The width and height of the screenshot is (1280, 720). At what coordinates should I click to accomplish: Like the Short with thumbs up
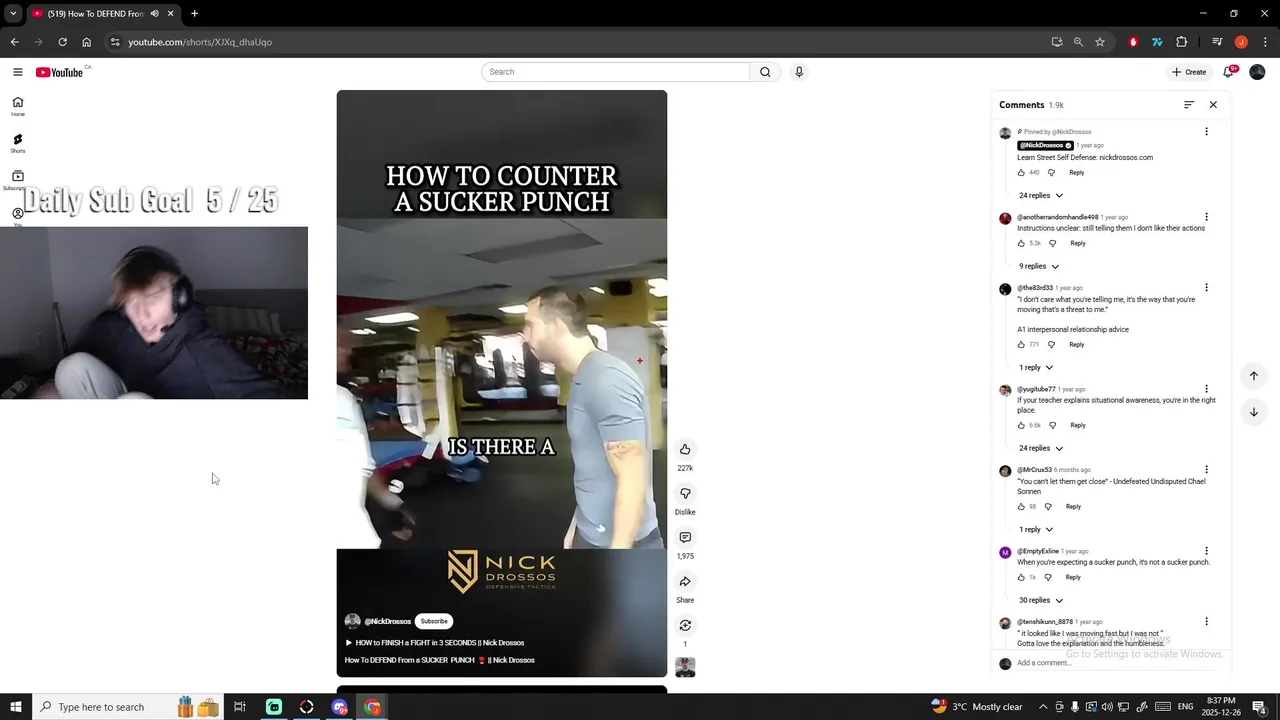click(685, 449)
